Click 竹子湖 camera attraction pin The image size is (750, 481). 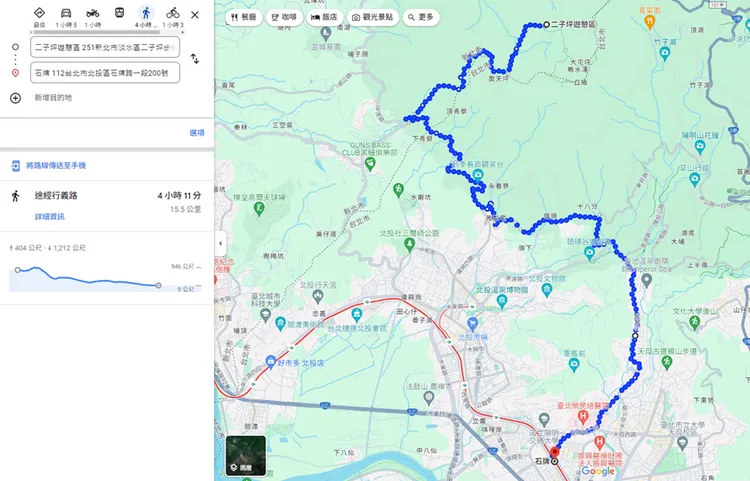(x=664, y=53)
